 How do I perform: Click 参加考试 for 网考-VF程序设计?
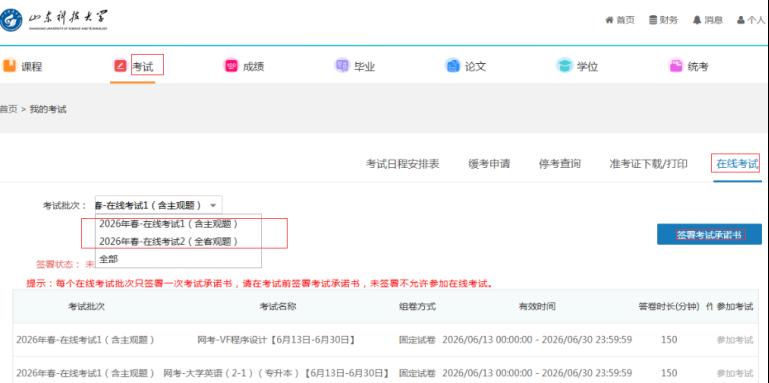click(x=735, y=340)
